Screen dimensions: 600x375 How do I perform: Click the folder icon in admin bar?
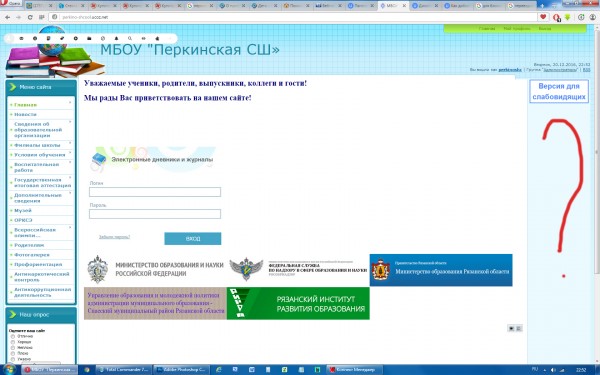coord(89,39)
